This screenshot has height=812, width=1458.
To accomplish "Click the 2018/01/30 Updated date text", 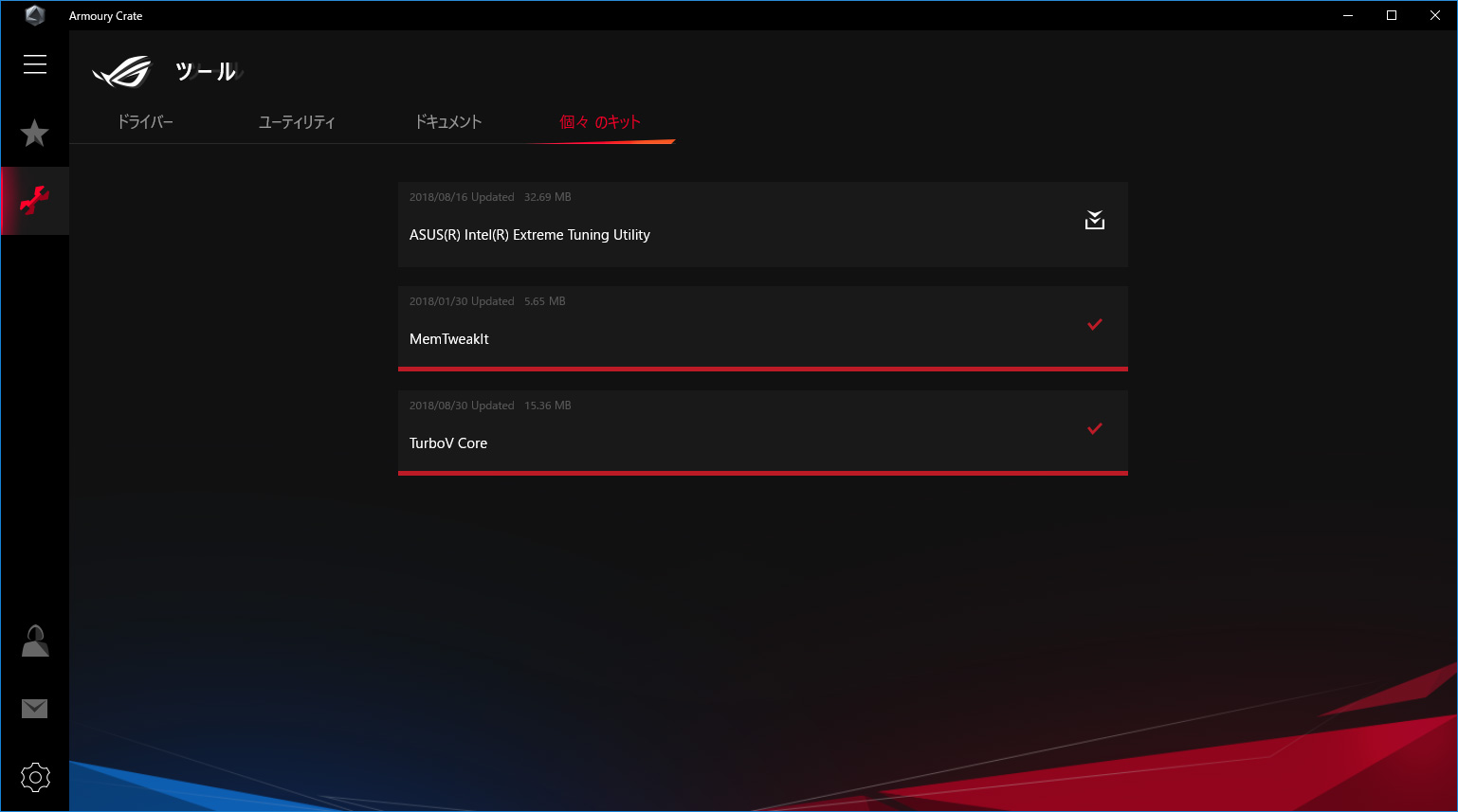I will coord(462,301).
